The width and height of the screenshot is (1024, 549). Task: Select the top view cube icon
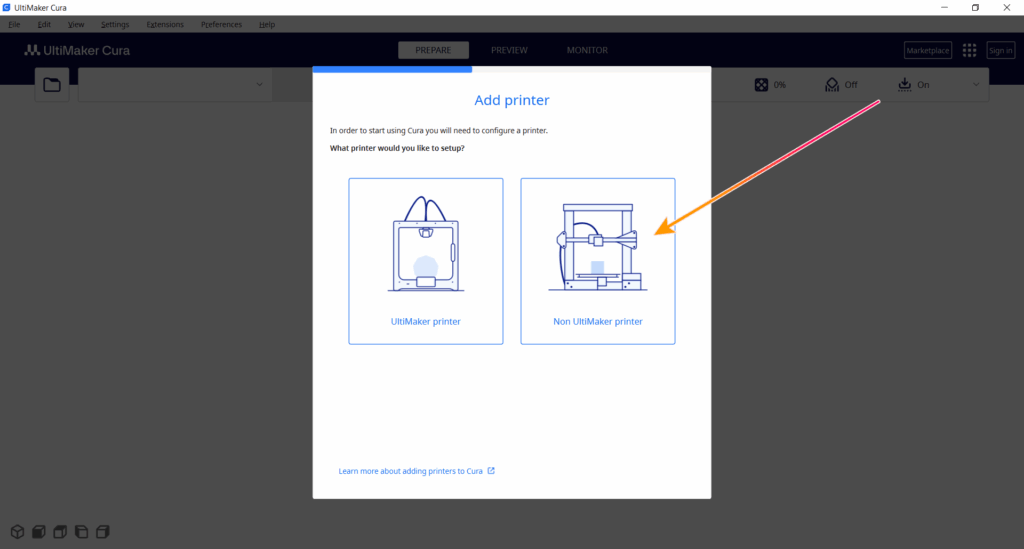pos(60,531)
